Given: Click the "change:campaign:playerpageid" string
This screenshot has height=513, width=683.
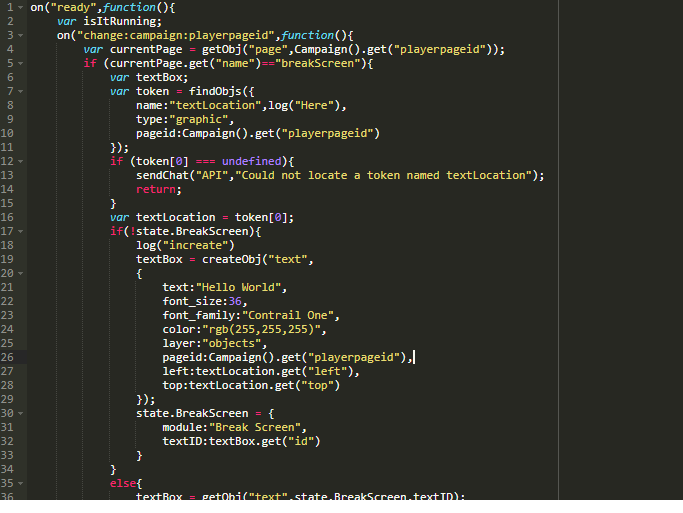Looking at the screenshot, I should point(176,35).
